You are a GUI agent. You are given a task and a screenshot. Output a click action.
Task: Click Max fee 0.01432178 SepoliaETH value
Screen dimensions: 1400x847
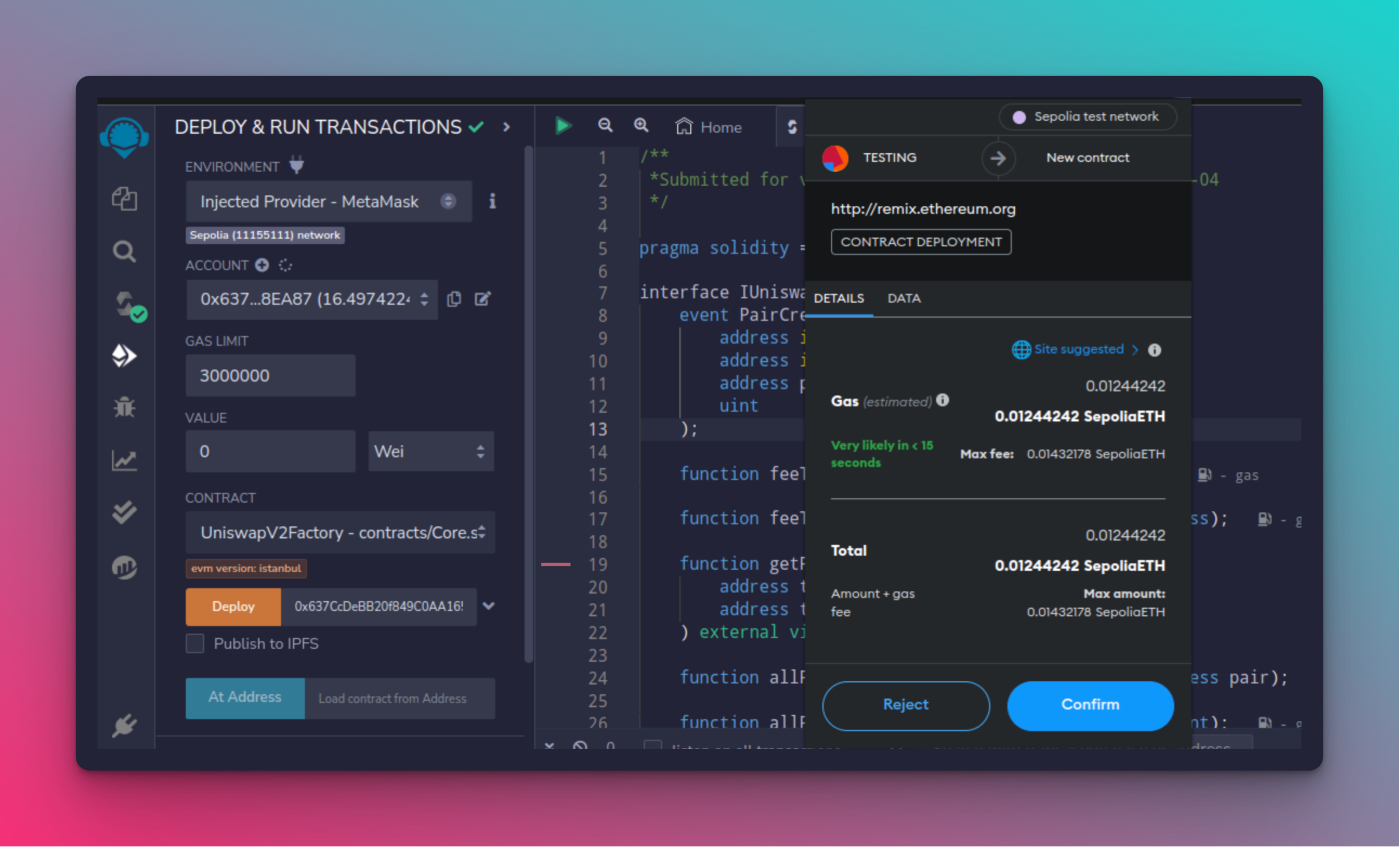pos(1096,454)
